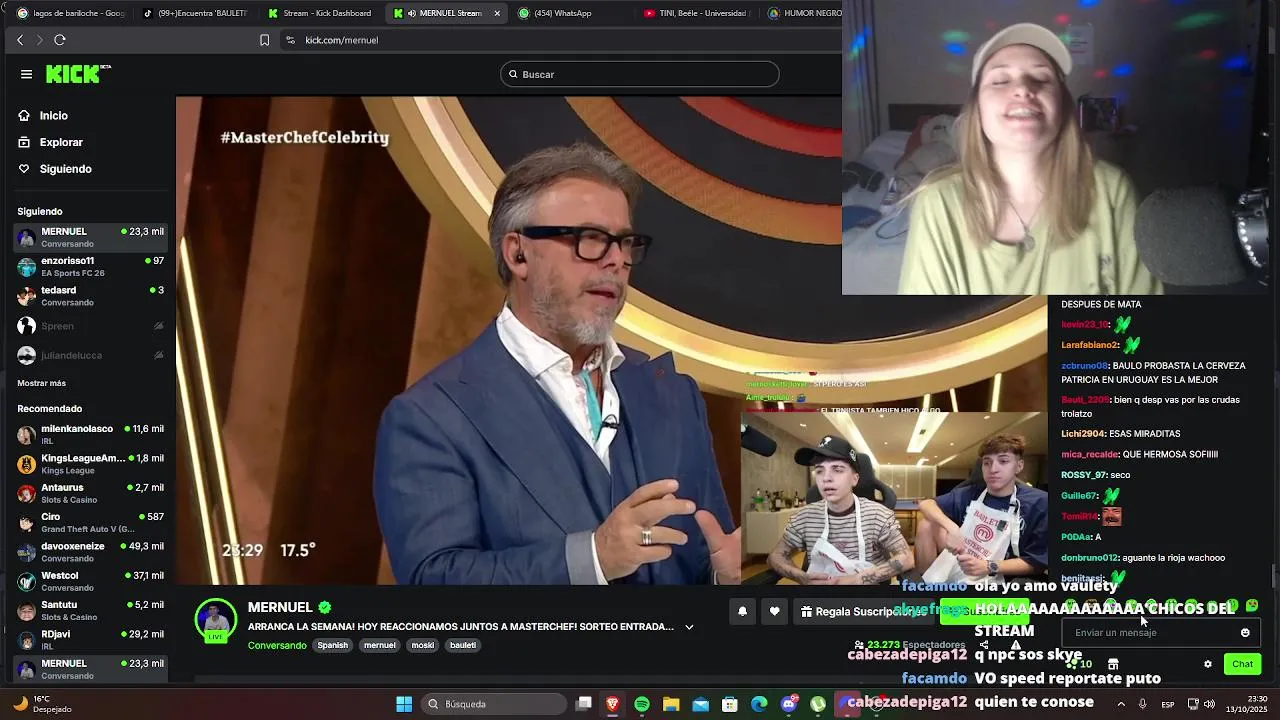Screen dimensions: 1280x720
Task: Switch to the HUMOR NEGRO tab
Action: (803, 13)
